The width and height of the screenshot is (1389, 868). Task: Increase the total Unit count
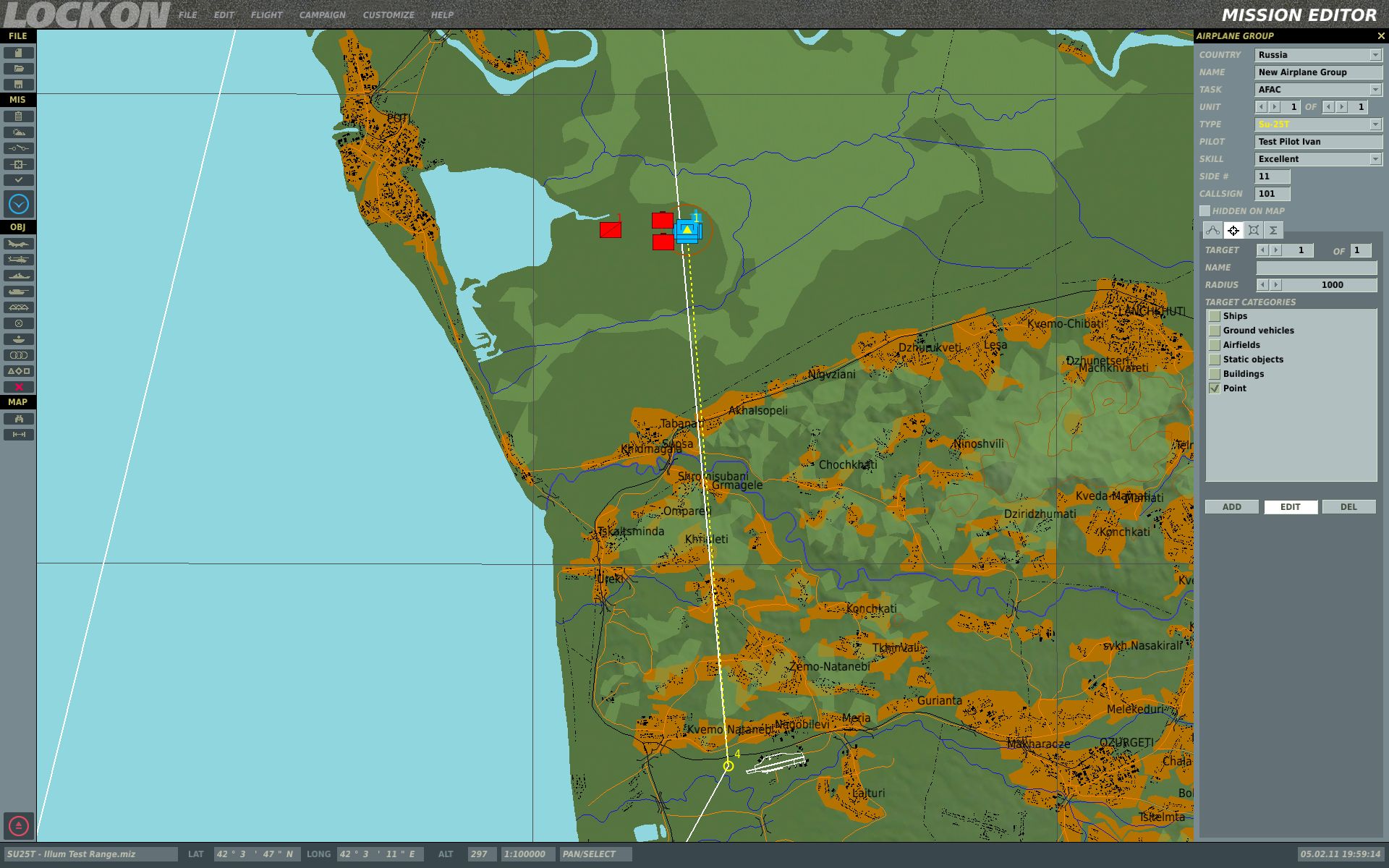tap(1342, 107)
